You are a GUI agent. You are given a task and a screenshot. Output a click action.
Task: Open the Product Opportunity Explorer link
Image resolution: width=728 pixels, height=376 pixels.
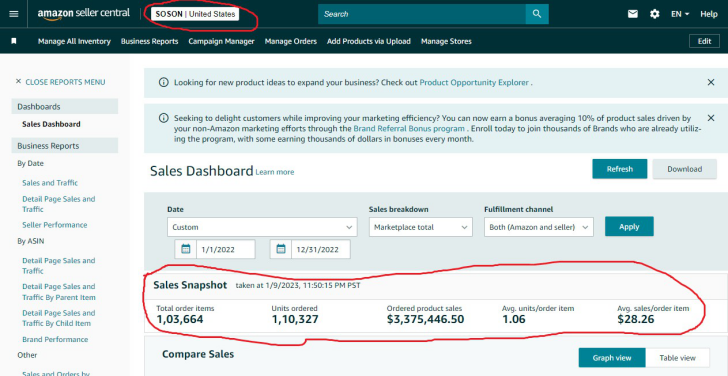point(474,82)
